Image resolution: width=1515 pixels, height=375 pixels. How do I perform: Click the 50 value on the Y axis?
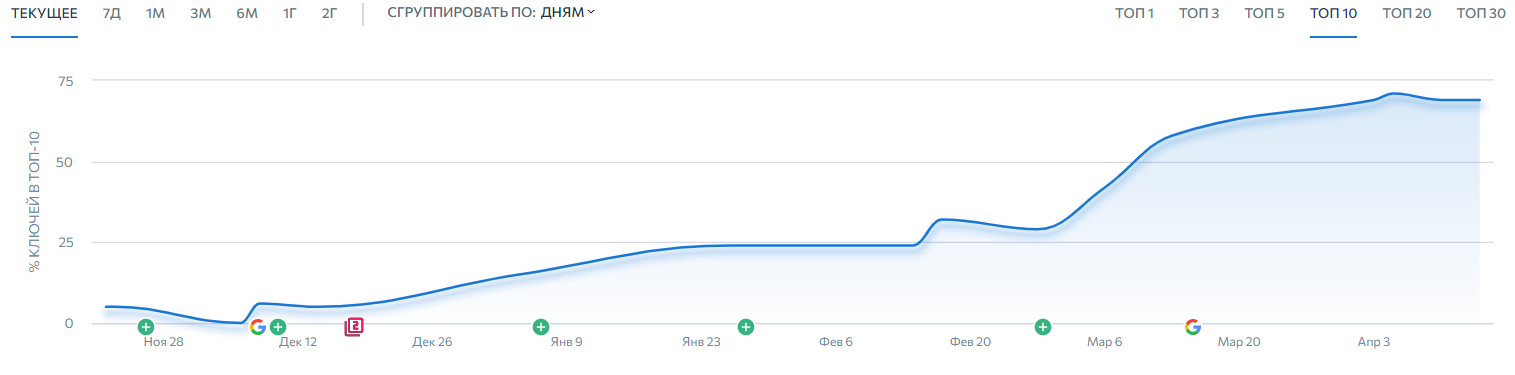click(65, 162)
